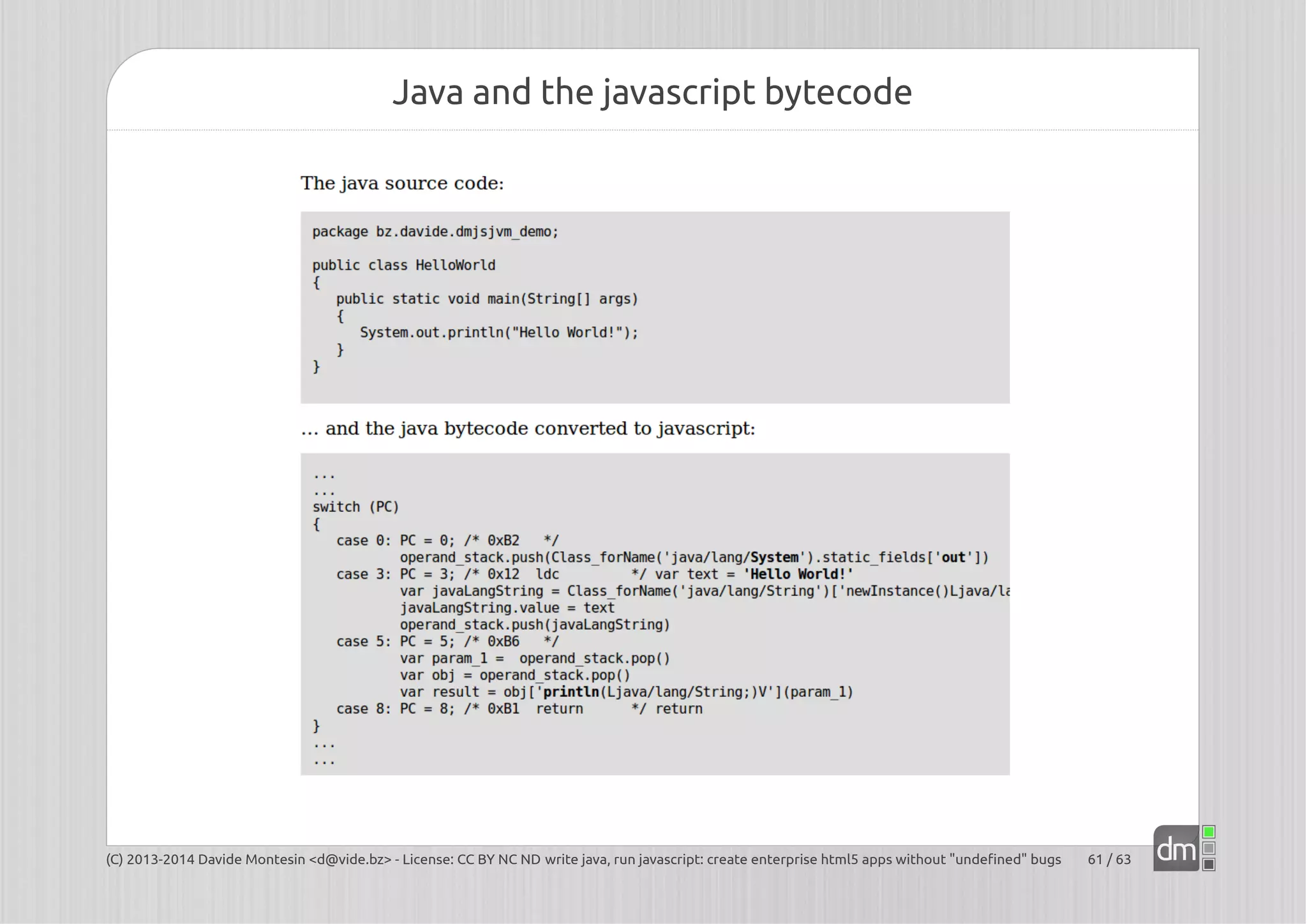Image resolution: width=1307 pixels, height=924 pixels.
Task: Click the heading '... and the java bytecode converted to javascript:'
Action: [528, 428]
